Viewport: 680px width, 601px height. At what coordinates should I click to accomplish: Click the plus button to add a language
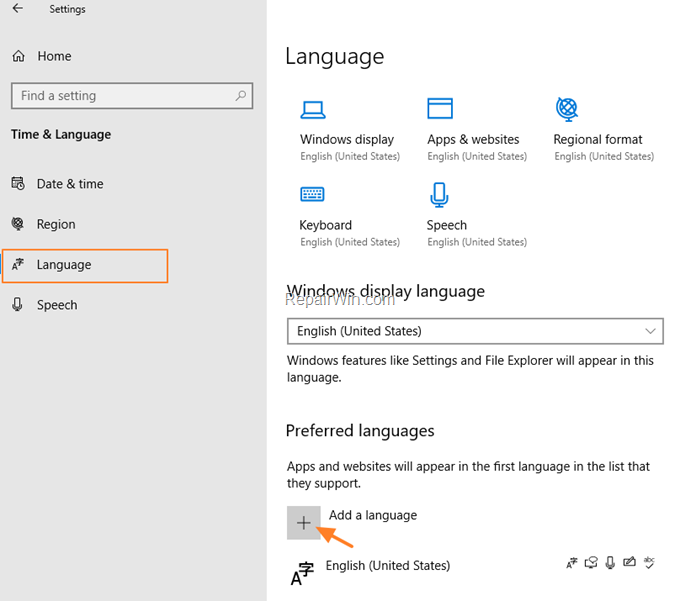pos(304,523)
